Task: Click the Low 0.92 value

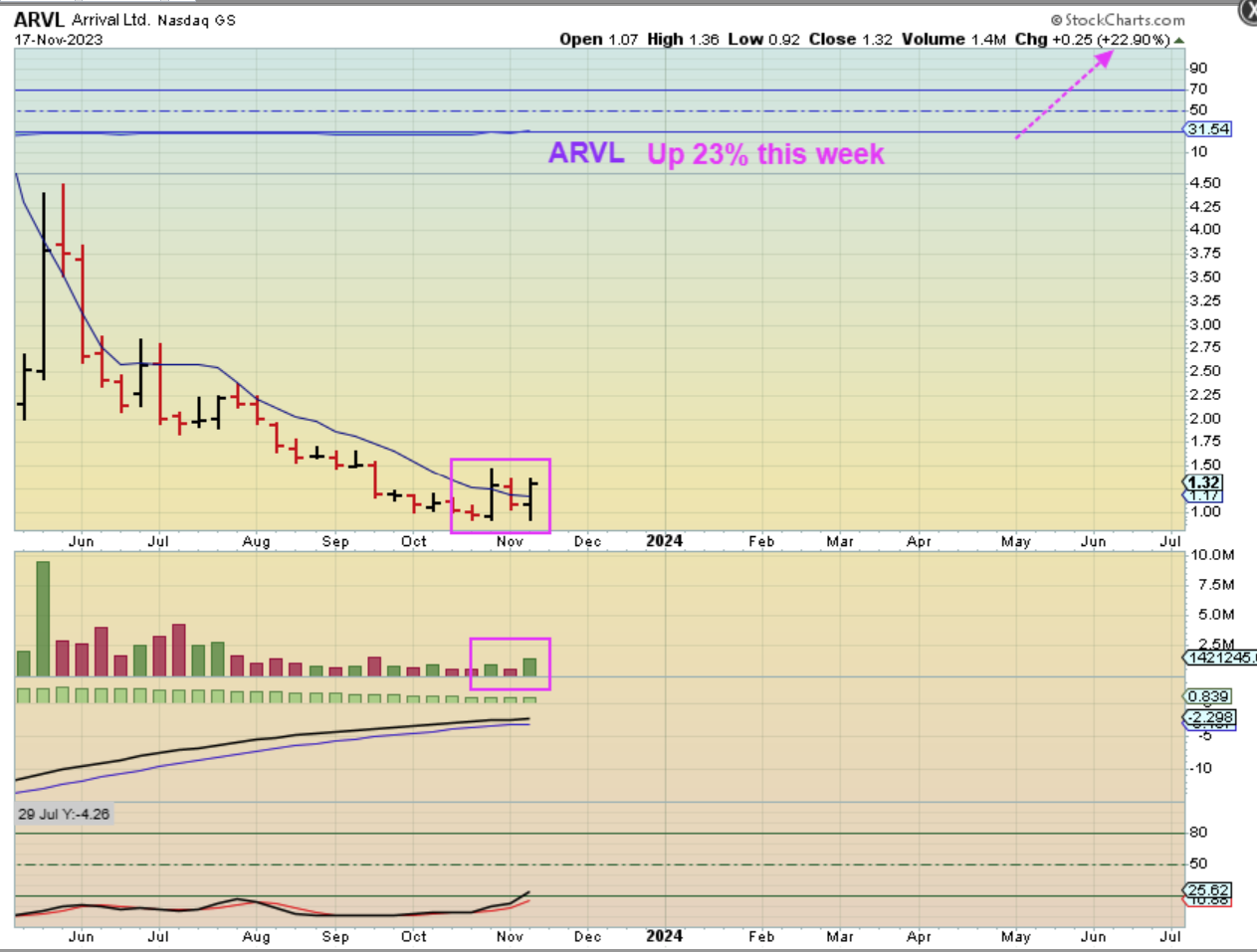Action: tap(763, 40)
